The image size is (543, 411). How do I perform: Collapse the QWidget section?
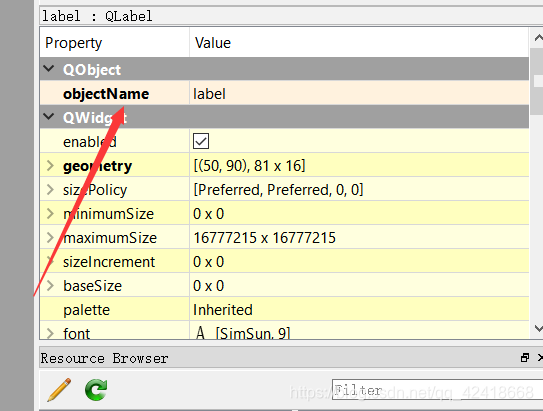[x=49, y=117]
